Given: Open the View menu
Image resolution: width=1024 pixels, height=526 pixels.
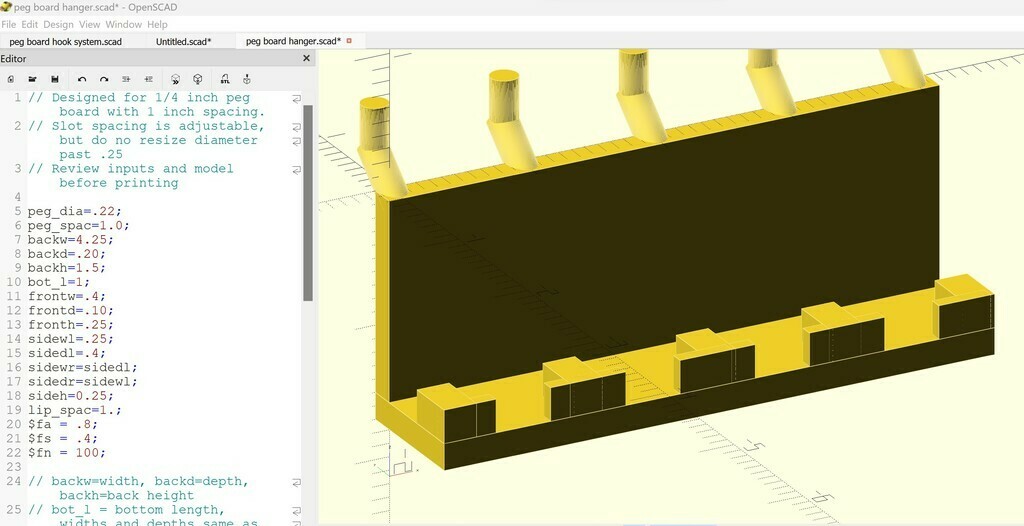Looking at the screenshot, I should (89, 24).
